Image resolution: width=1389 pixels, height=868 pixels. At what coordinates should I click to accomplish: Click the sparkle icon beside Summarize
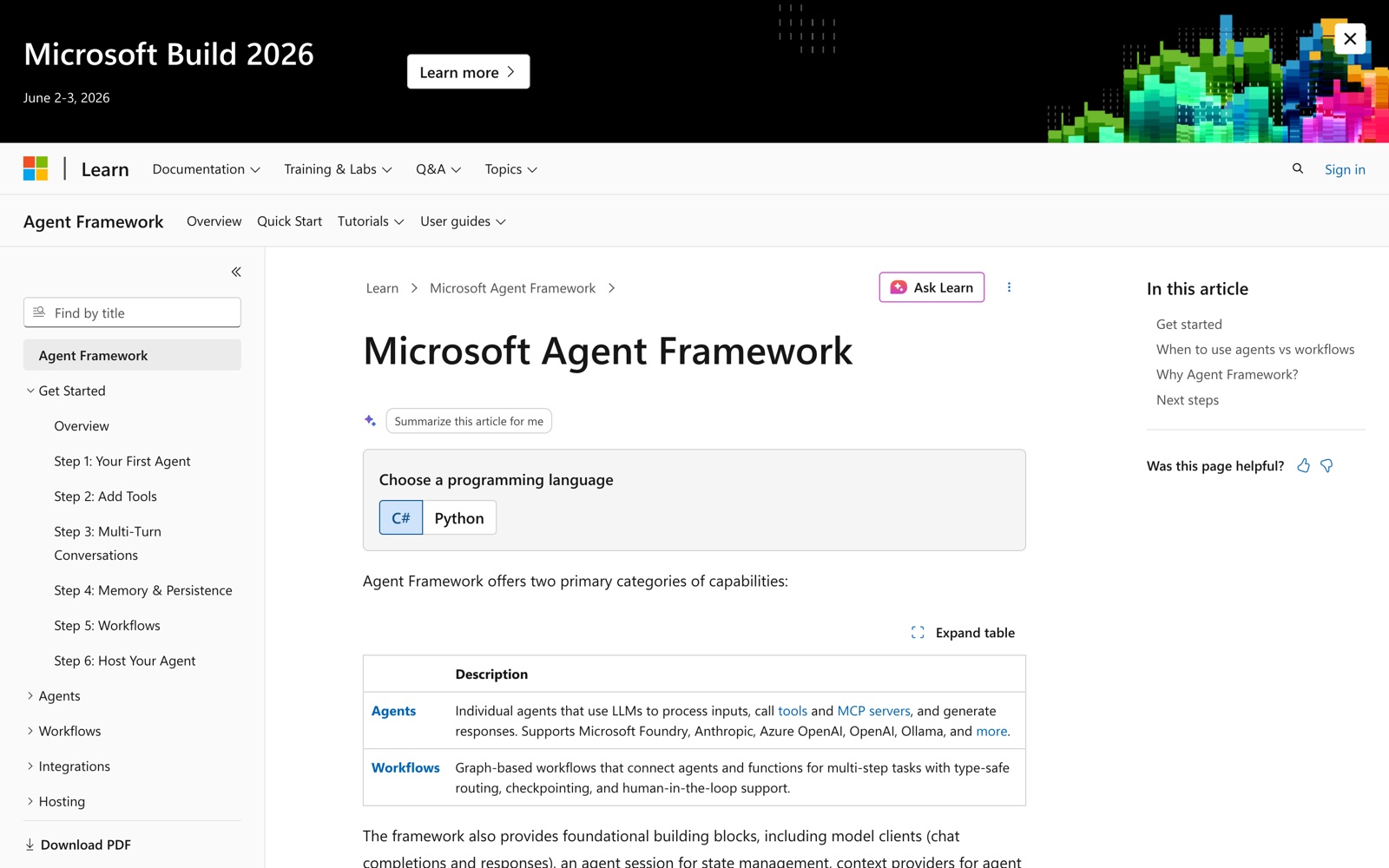[371, 421]
